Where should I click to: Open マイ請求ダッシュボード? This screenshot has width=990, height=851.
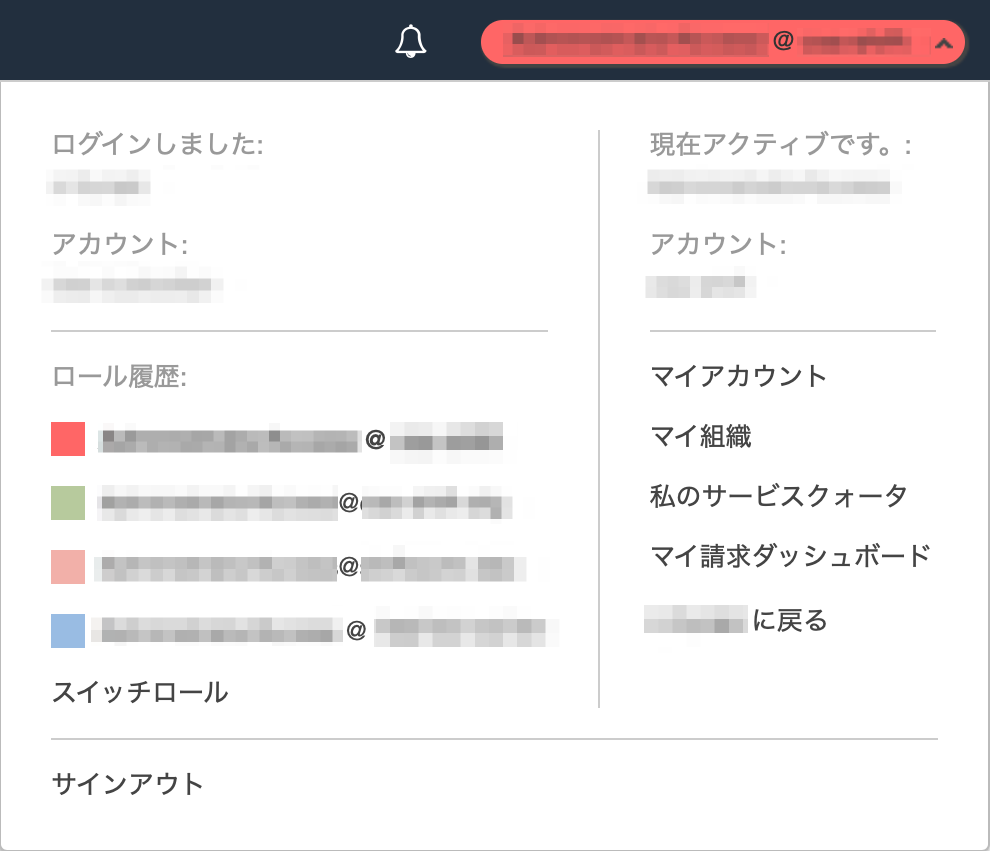790,555
